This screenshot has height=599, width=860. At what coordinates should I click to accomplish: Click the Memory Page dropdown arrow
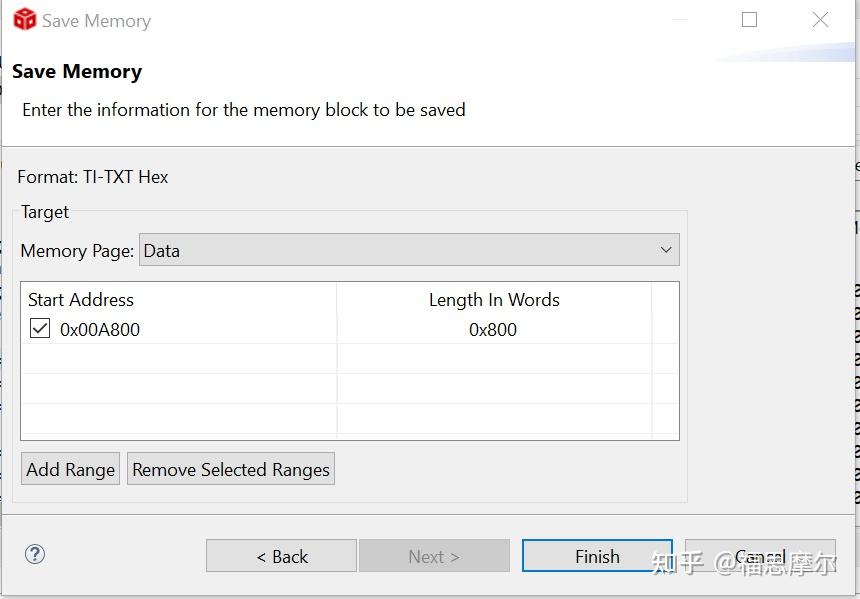click(666, 250)
